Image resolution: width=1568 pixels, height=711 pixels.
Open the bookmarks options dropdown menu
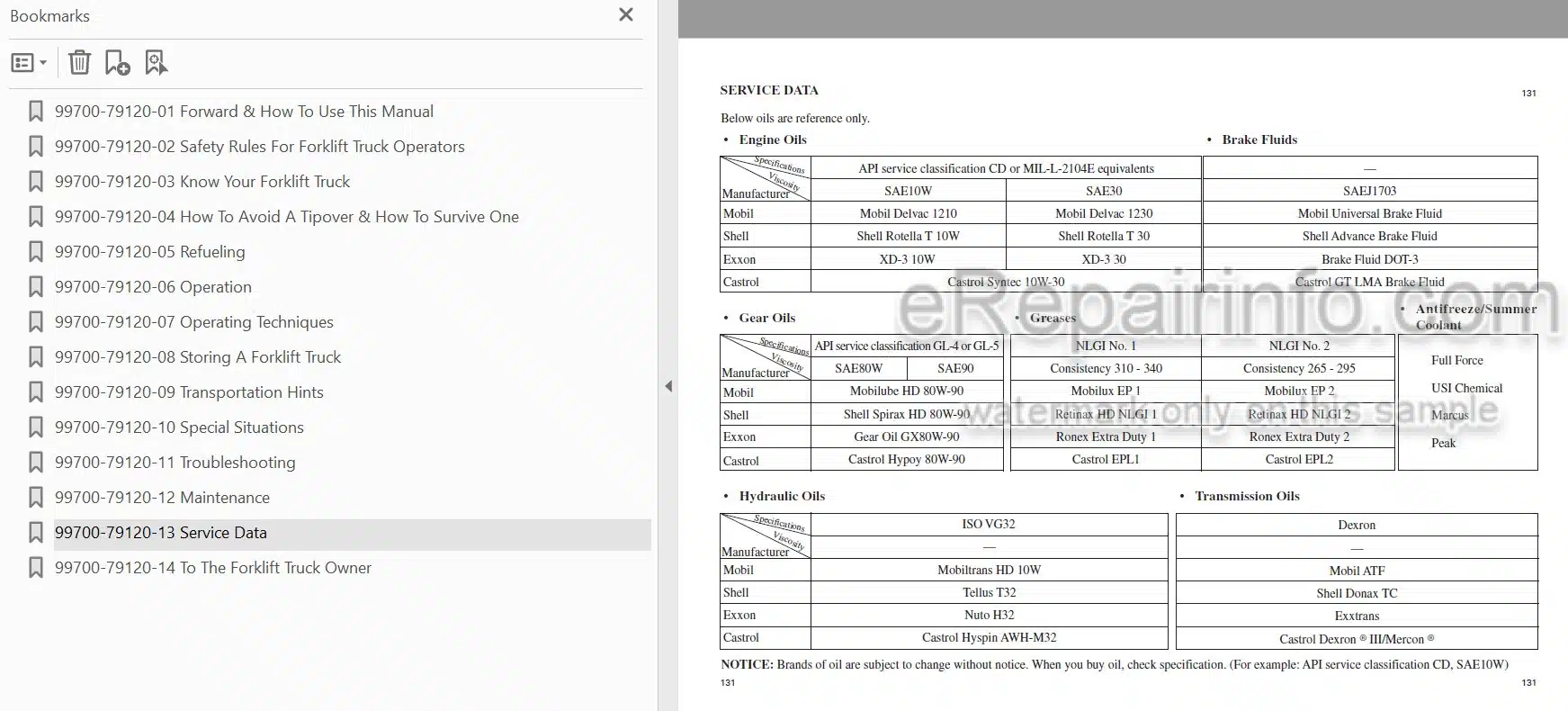[29, 63]
